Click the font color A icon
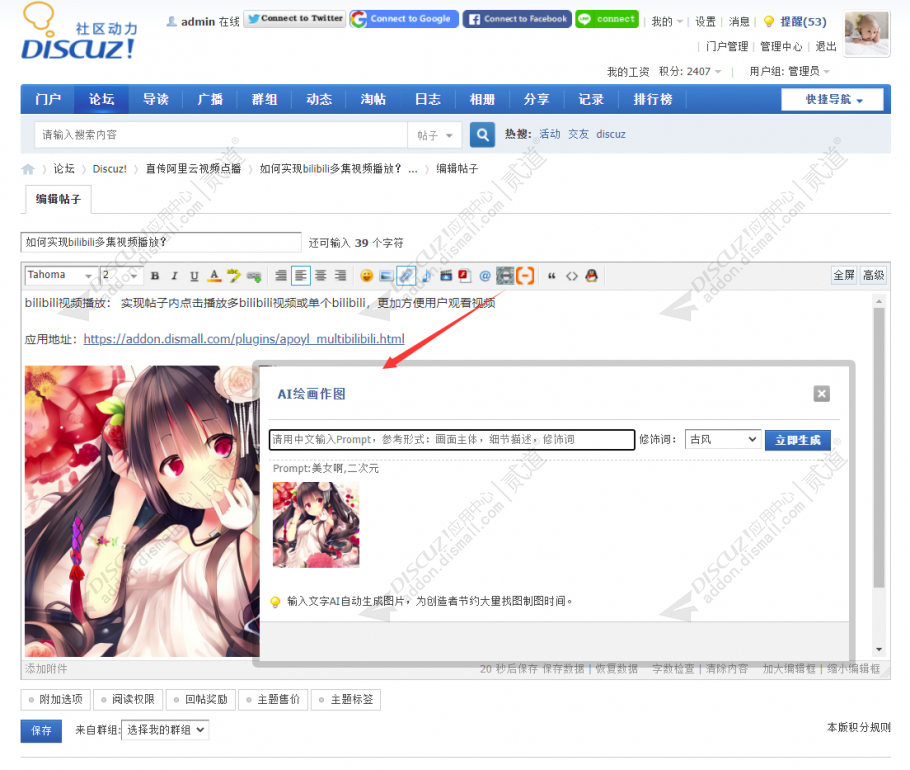Image resolution: width=910 pixels, height=770 pixels. pyautogui.click(x=214, y=276)
